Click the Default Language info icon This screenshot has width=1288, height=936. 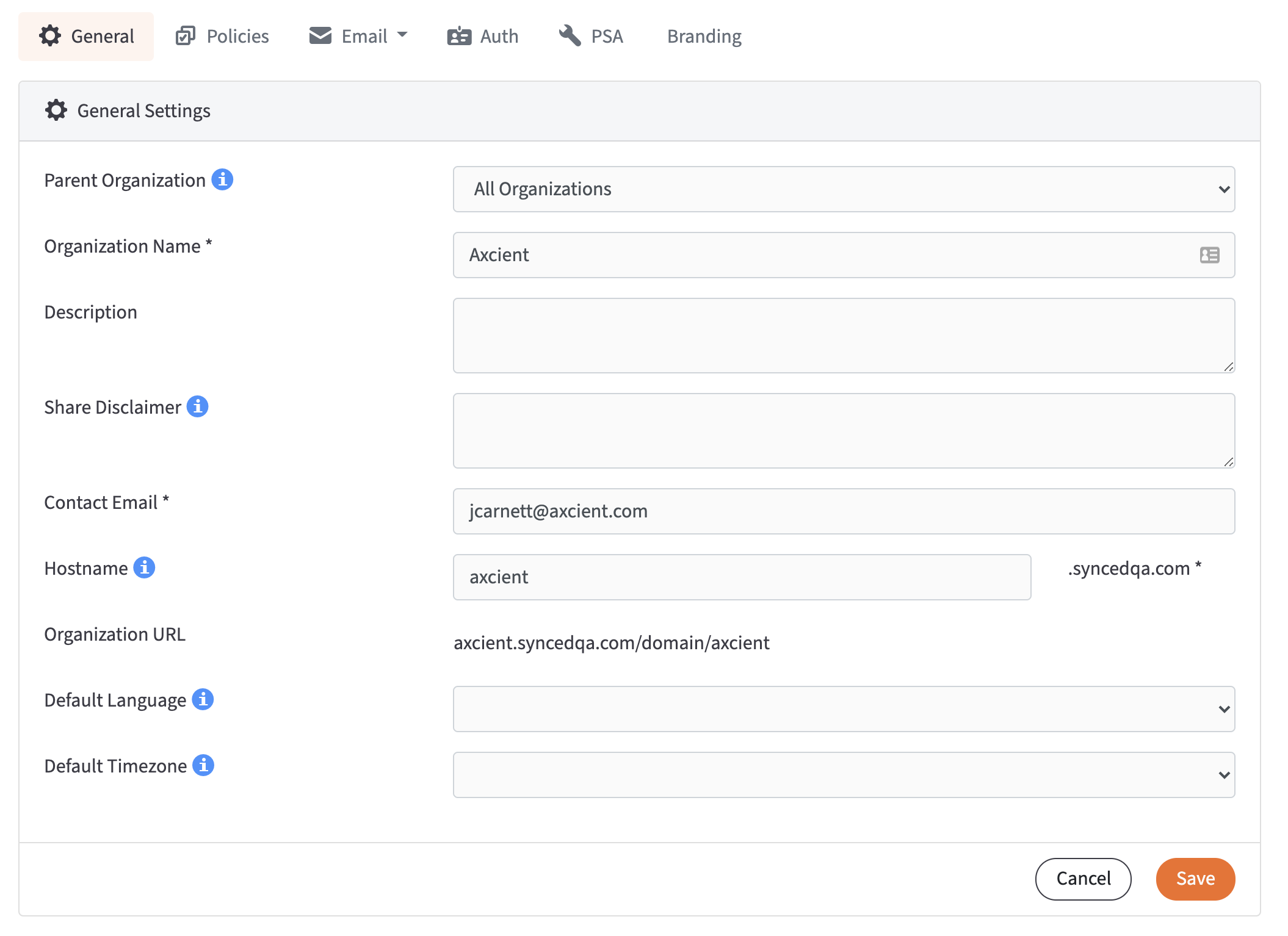(203, 699)
